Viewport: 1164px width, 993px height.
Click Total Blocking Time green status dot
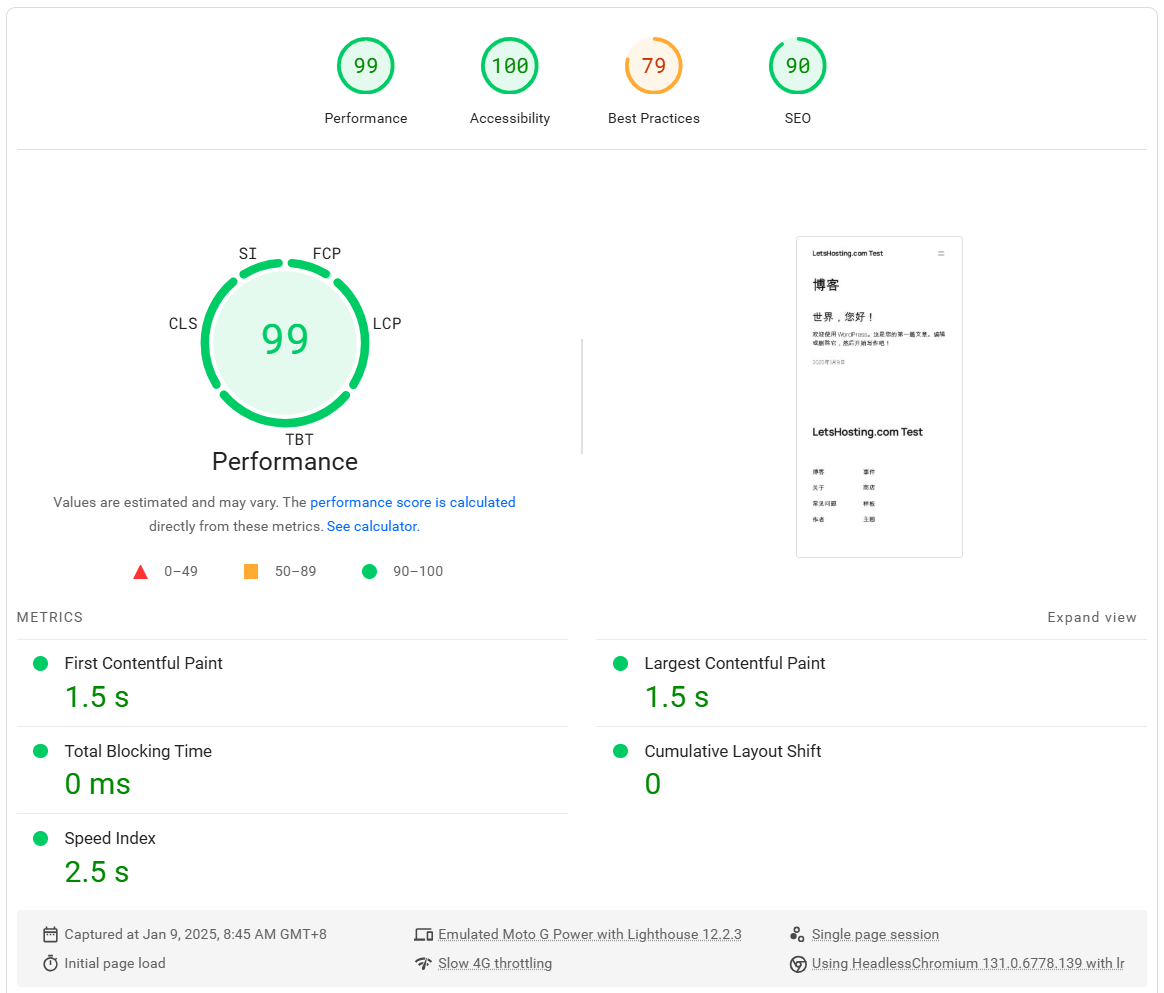click(x=41, y=751)
